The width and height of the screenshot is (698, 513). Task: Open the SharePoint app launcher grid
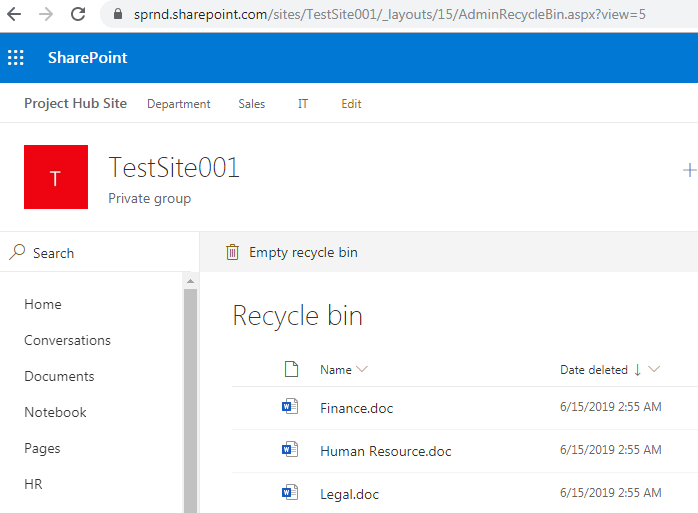pos(16,58)
